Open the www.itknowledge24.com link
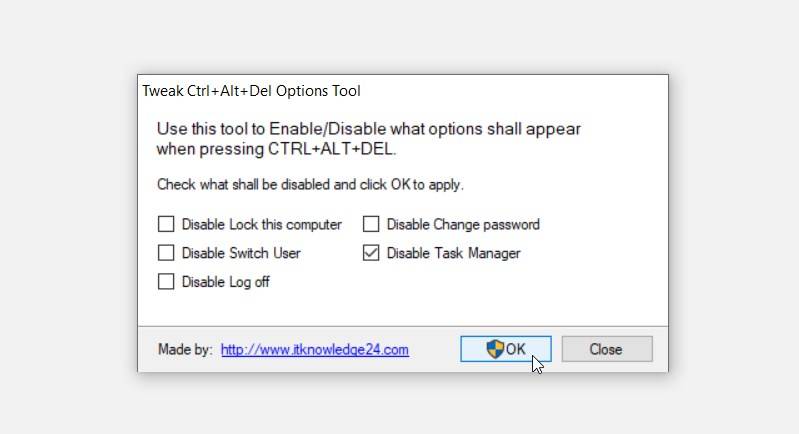This screenshot has width=799, height=434. pos(314,350)
